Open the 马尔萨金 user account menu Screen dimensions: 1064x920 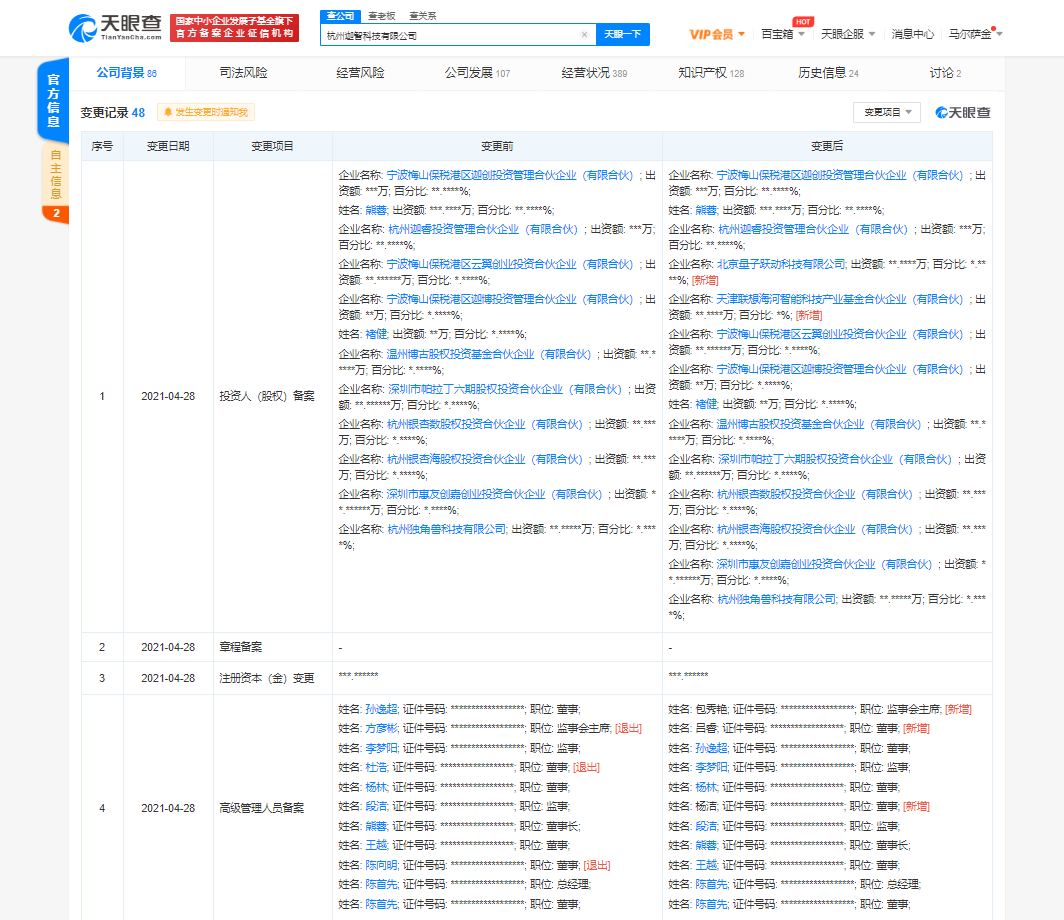(975, 34)
